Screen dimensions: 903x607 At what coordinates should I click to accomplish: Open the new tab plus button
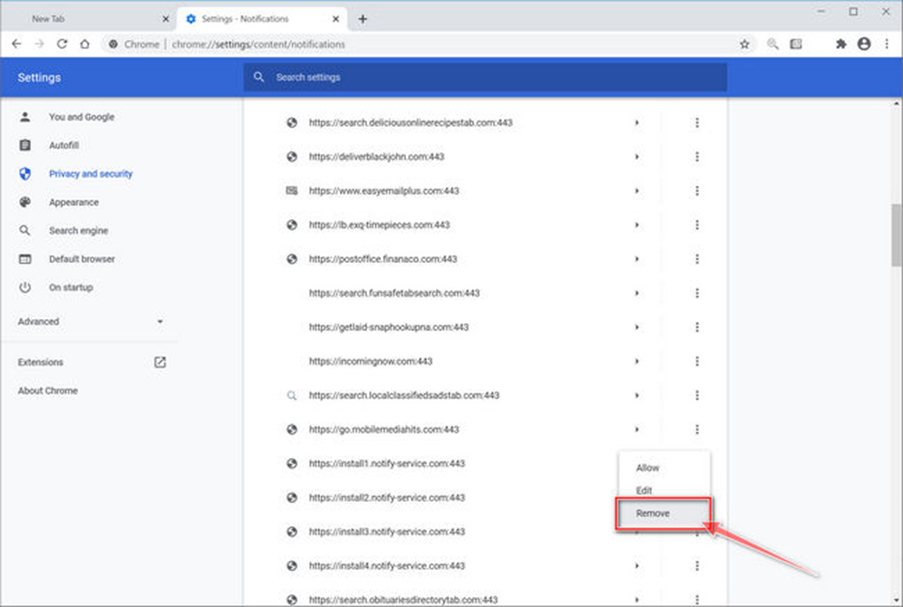pyautogui.click(x=362, y=19)
